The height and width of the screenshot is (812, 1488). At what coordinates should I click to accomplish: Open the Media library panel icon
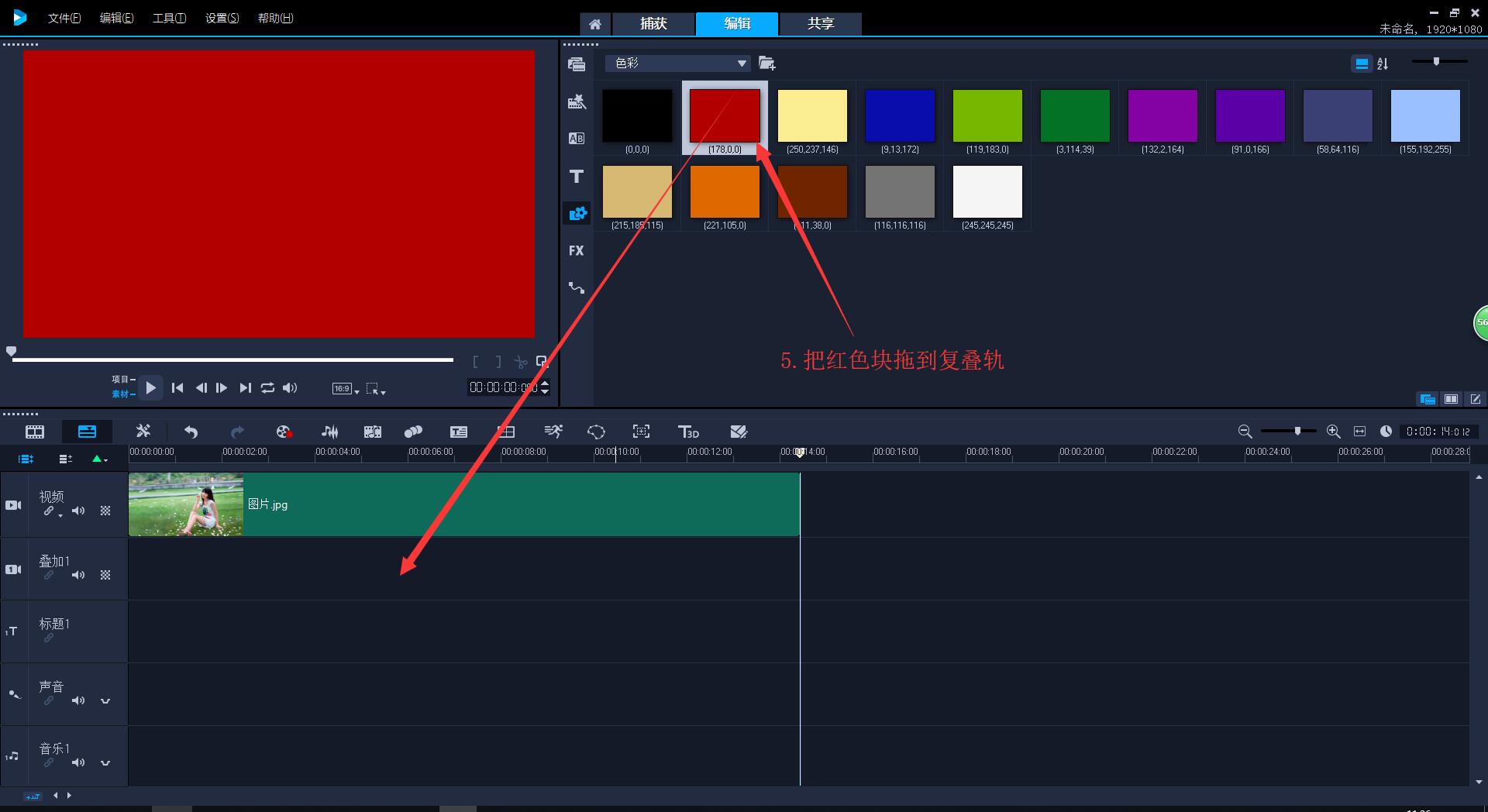coord(577,64)
